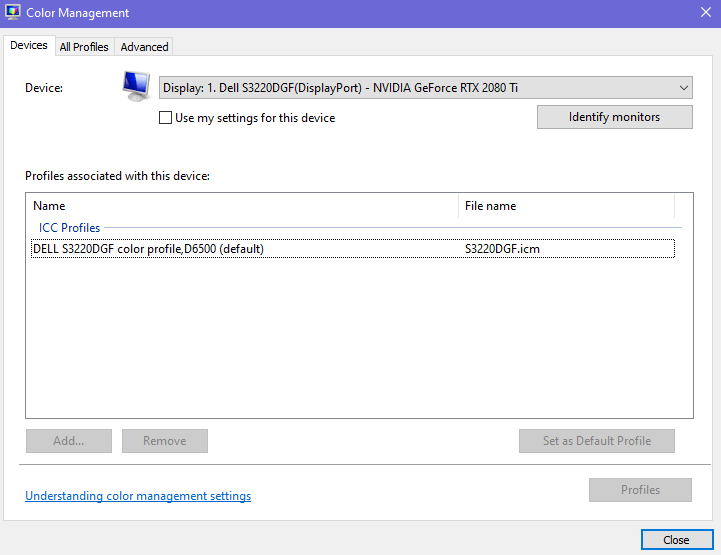Open the Advanced tab

tap(145, 47)
